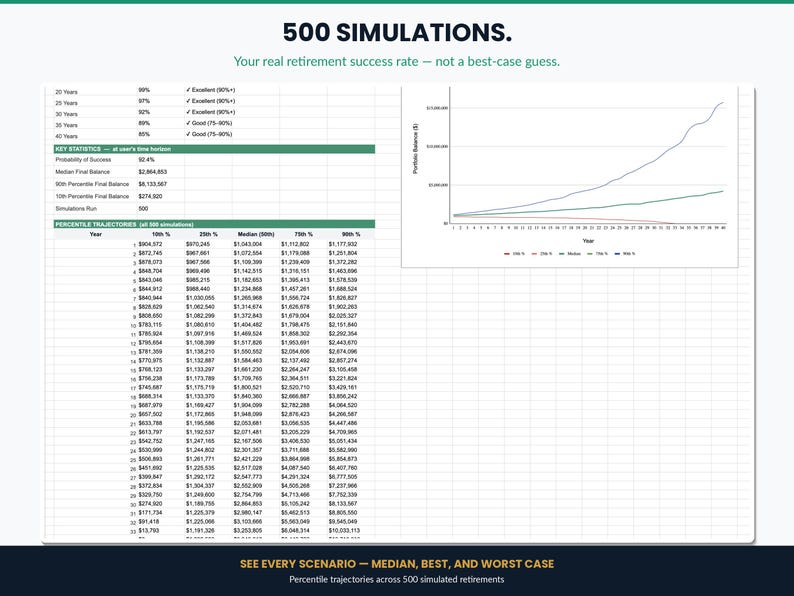Select the "20 Years" row label
The image size is (794, 596).
66,92
